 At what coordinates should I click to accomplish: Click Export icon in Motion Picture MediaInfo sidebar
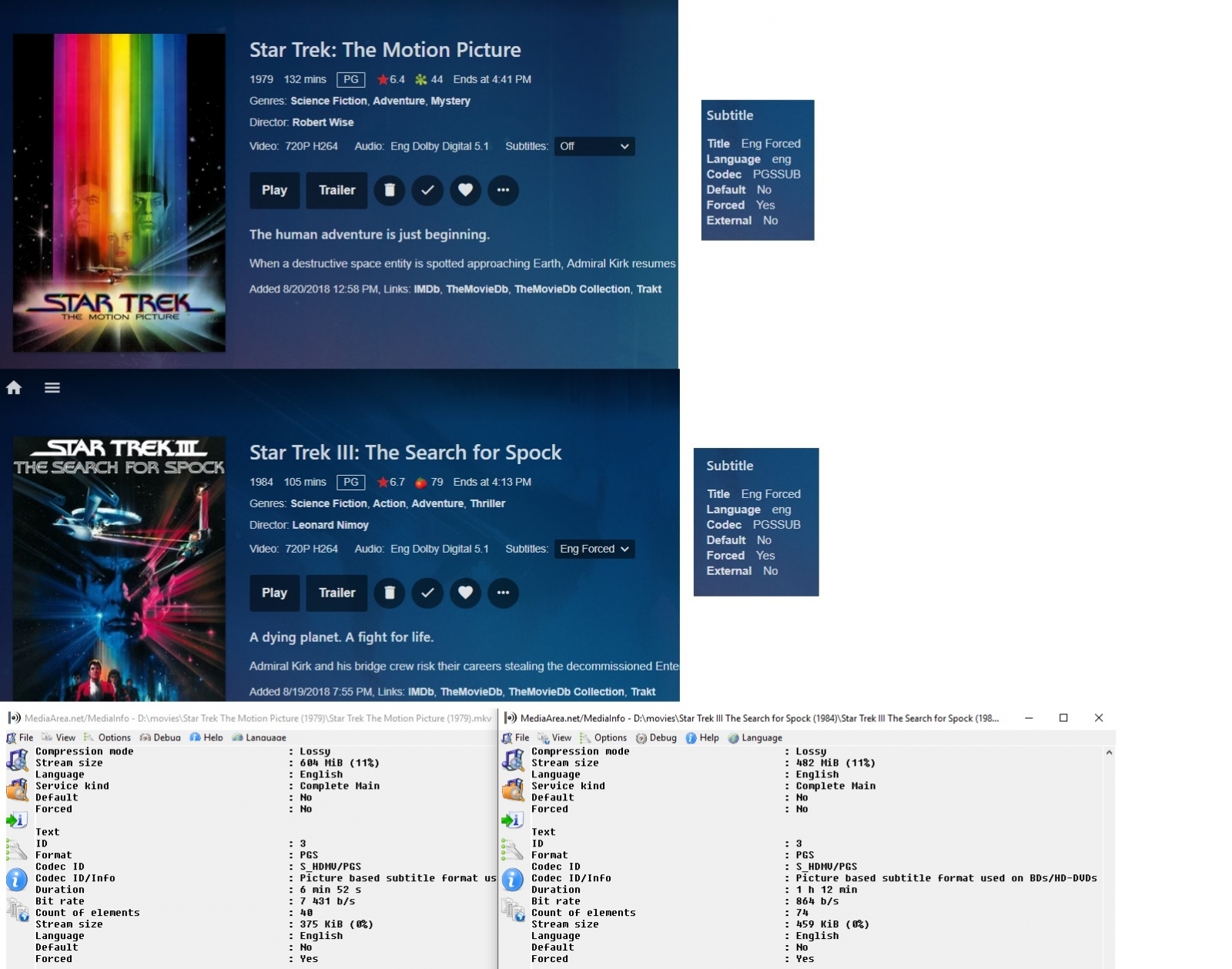[x=17, y=820]
